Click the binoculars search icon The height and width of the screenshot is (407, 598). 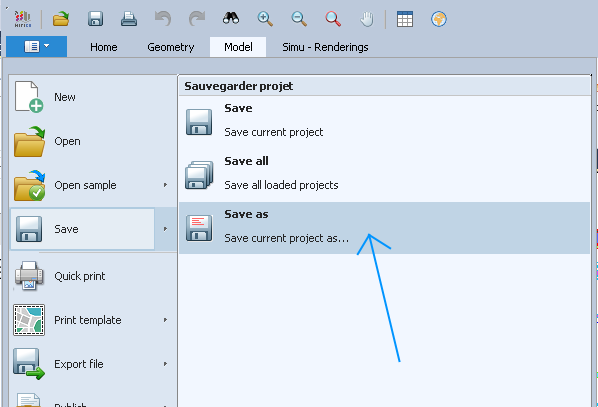click(x=231, y=18)
